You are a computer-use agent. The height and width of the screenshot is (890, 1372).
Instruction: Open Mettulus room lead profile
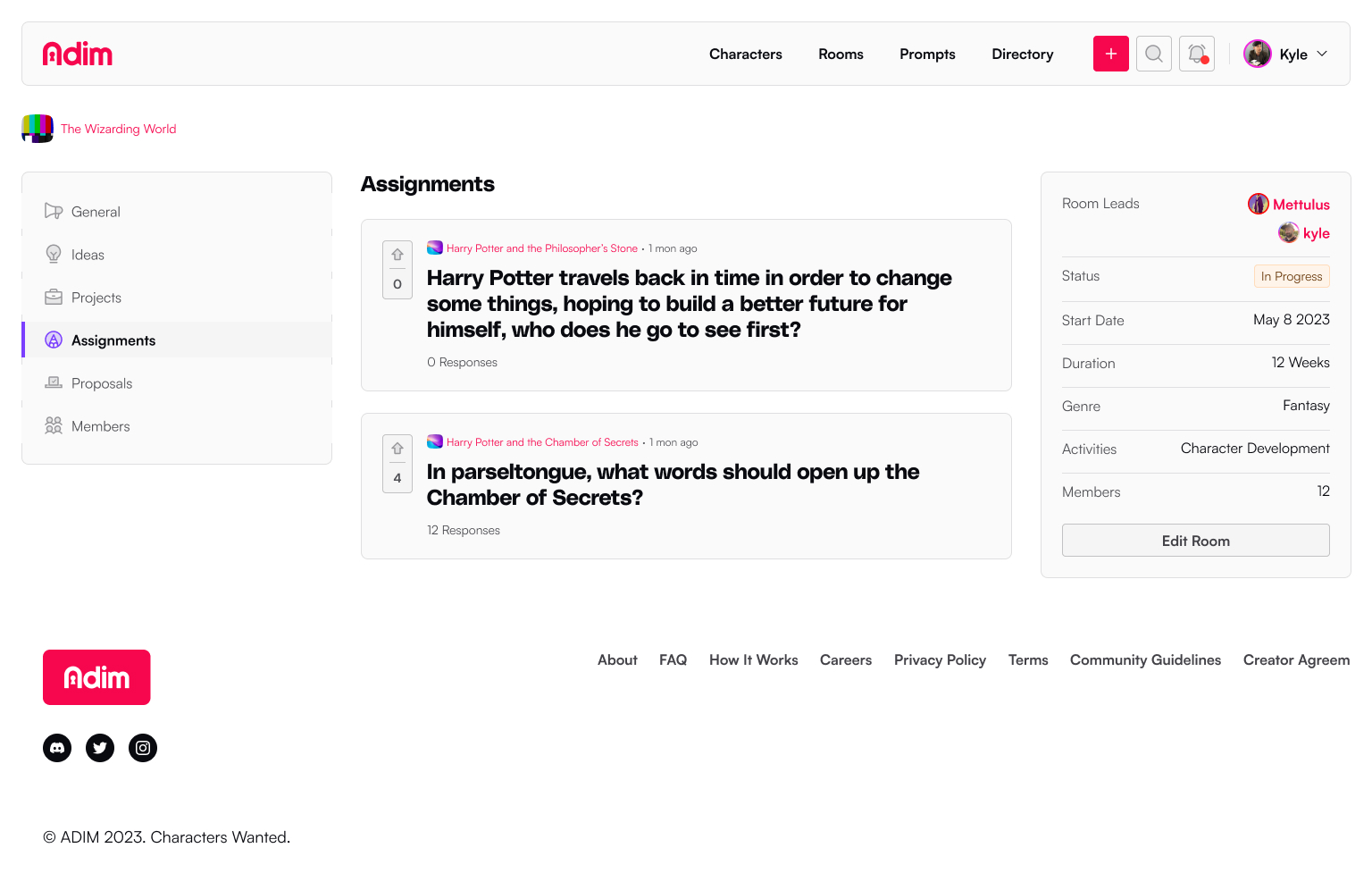(x=1301, y=205)
